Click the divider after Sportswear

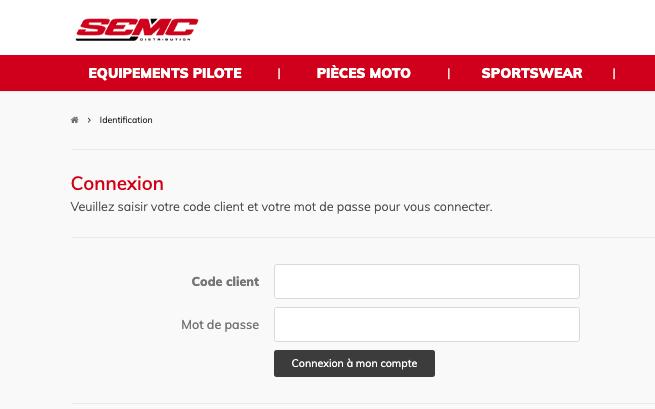pos(614,73)
